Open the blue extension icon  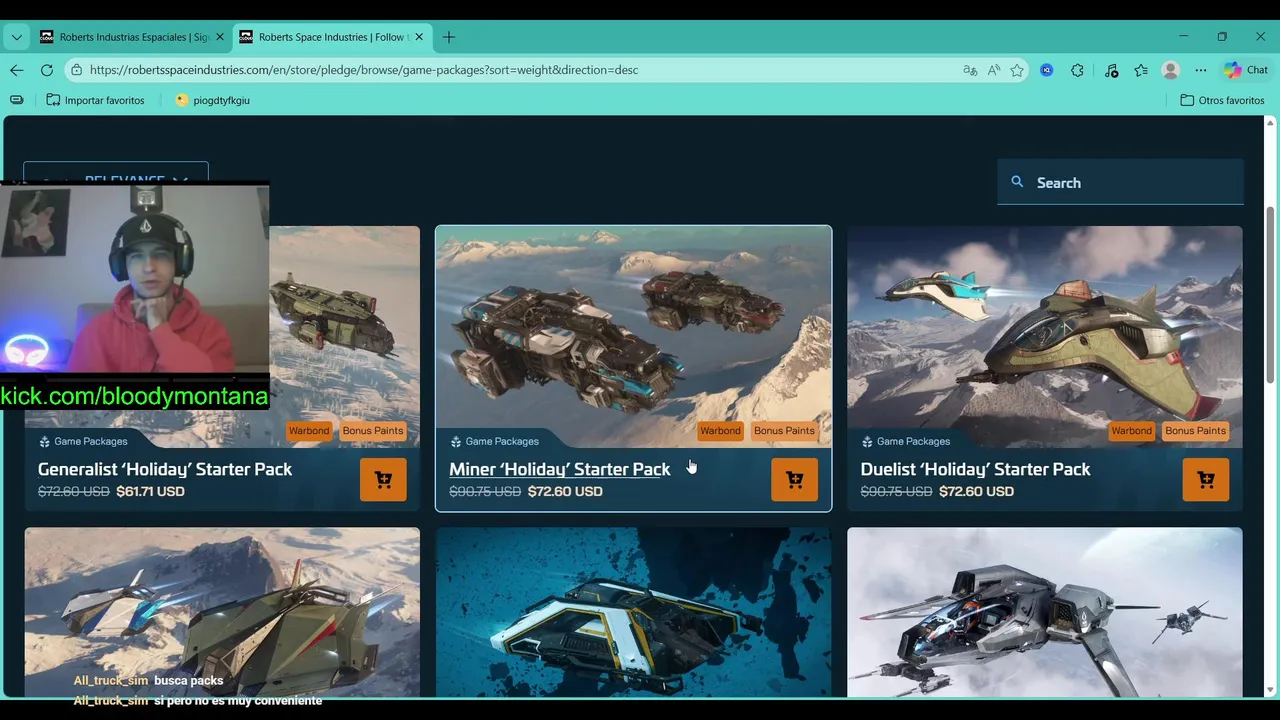[x=1047, y=70]
